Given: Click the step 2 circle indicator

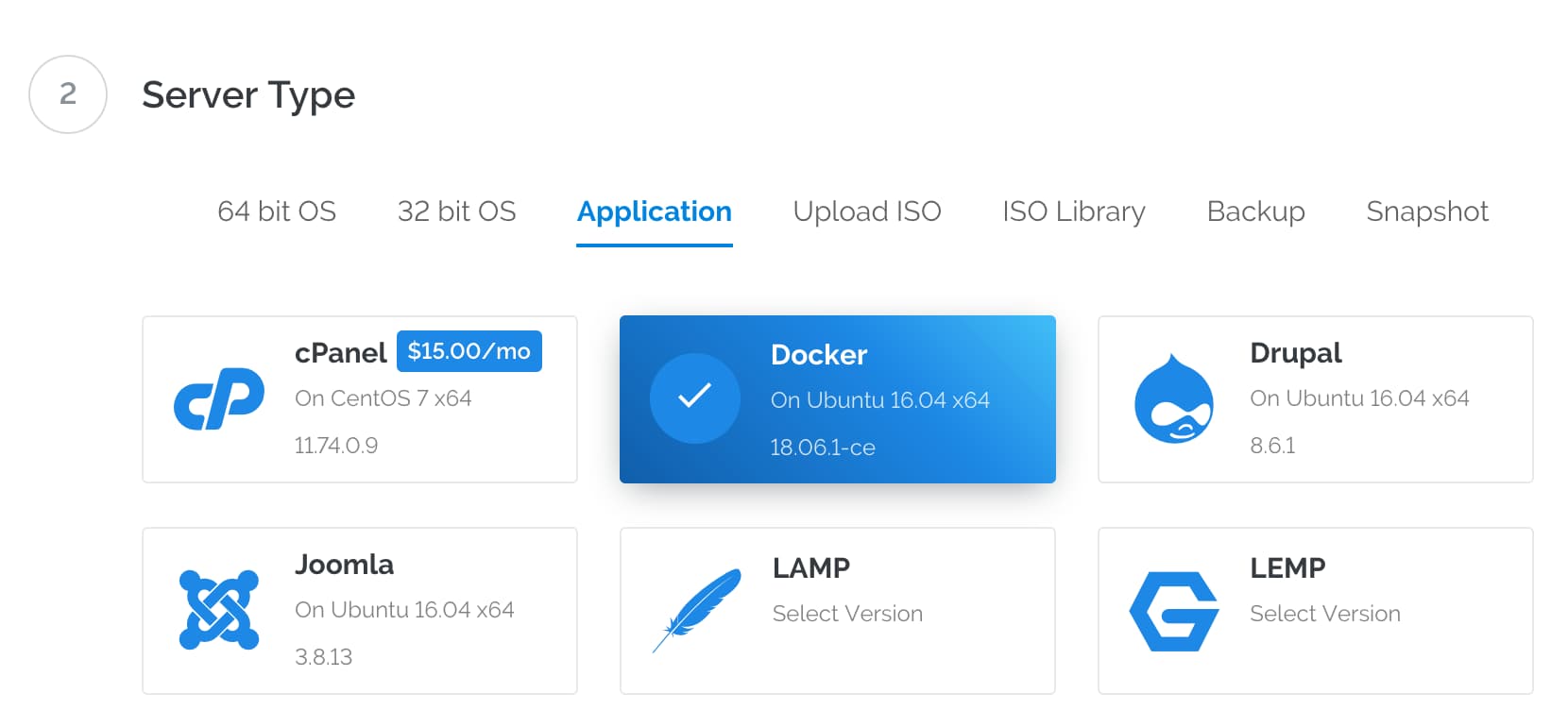Looking at the screenshot, I should pyautogui.click(x=68, y=94).
